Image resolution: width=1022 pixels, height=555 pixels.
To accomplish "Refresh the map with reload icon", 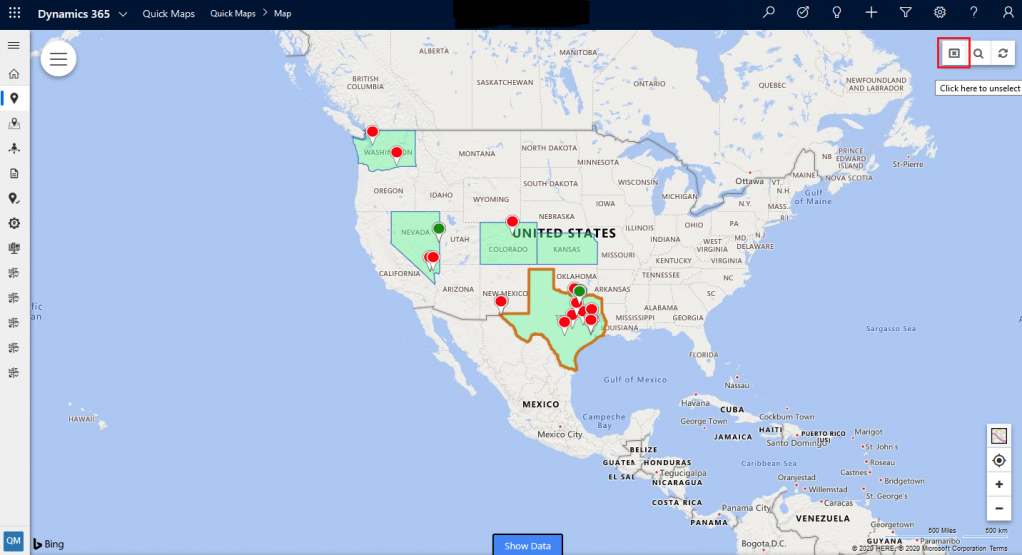I will pos(1002,53).
